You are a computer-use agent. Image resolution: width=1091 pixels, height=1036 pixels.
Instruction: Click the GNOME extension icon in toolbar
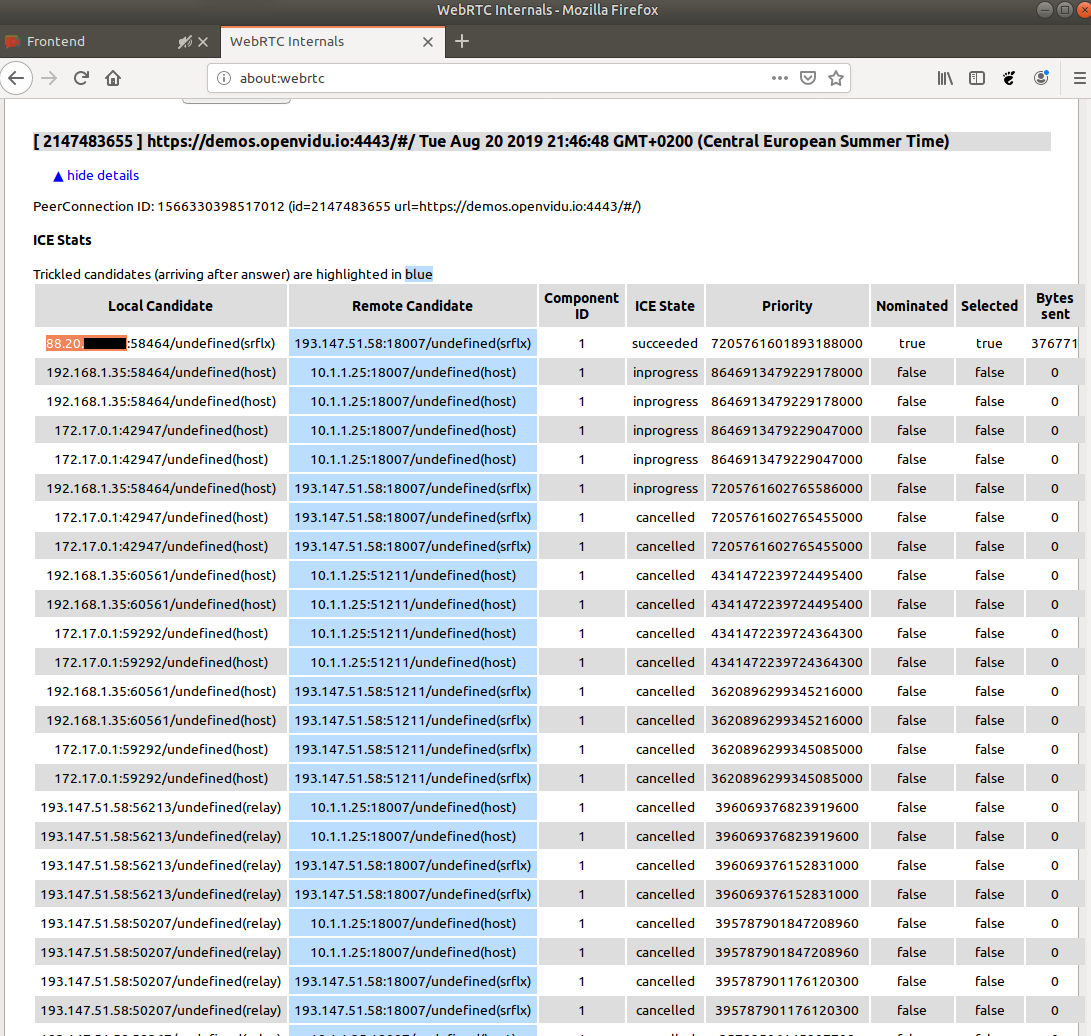[x=1008, y=77]
